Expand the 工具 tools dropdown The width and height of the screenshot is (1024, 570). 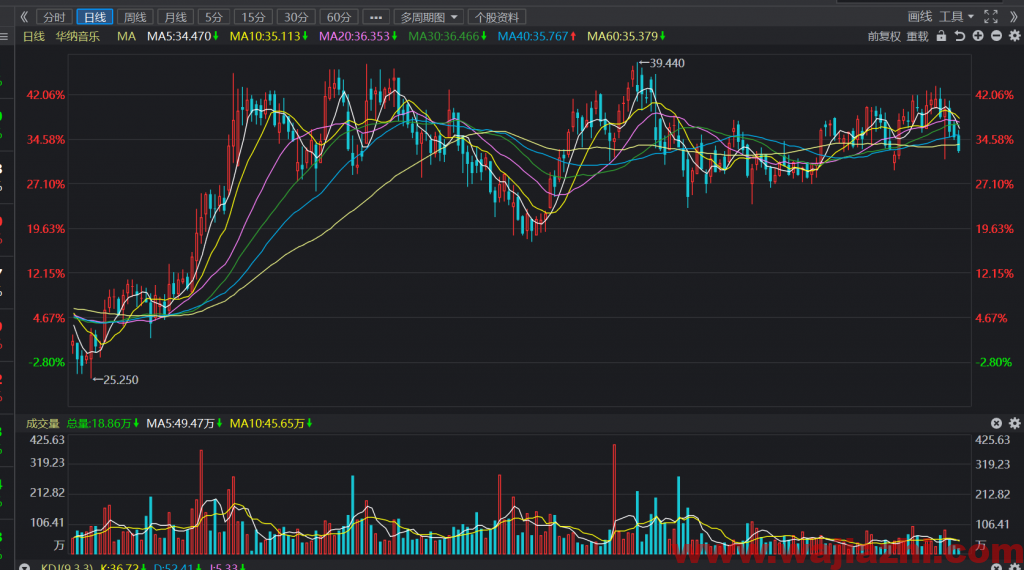[x=956, y=17]
